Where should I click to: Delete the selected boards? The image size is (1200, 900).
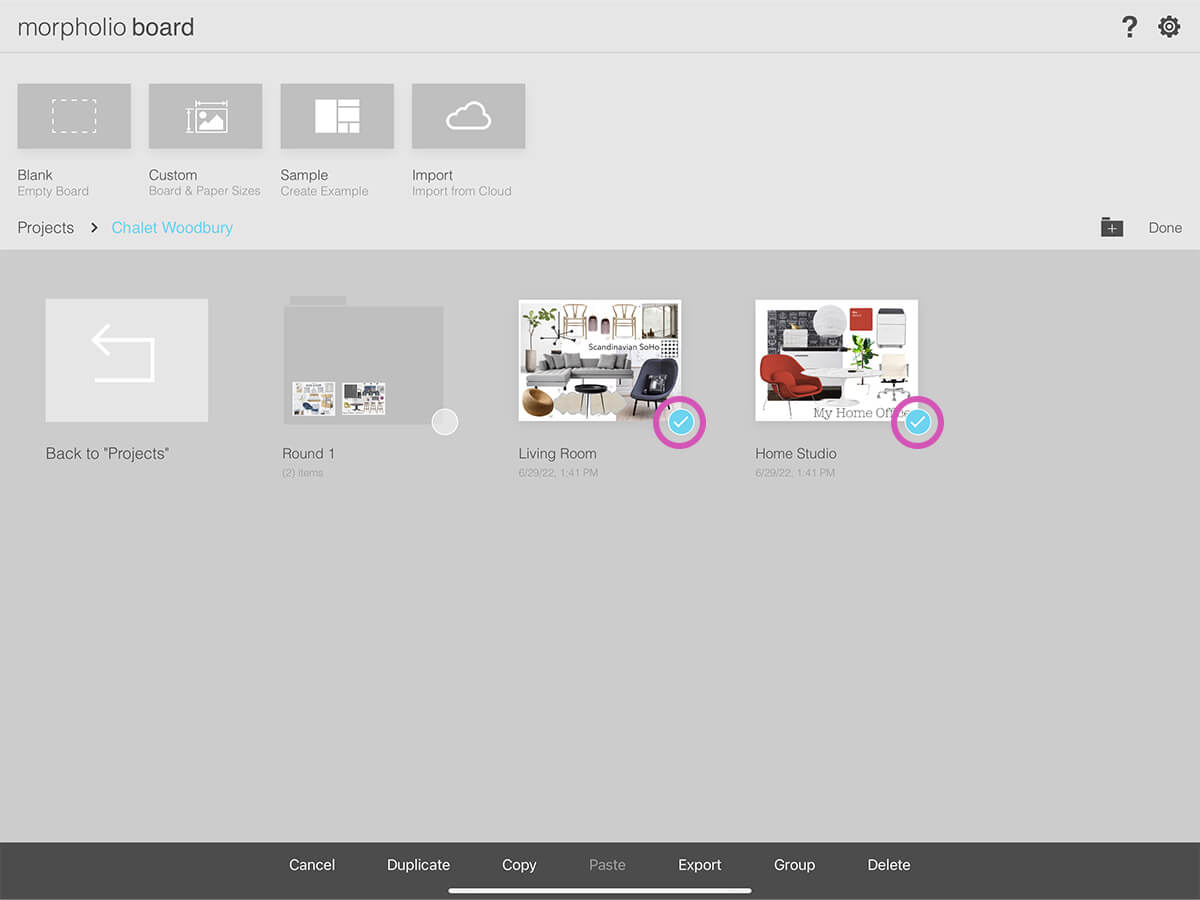[889, 865]
